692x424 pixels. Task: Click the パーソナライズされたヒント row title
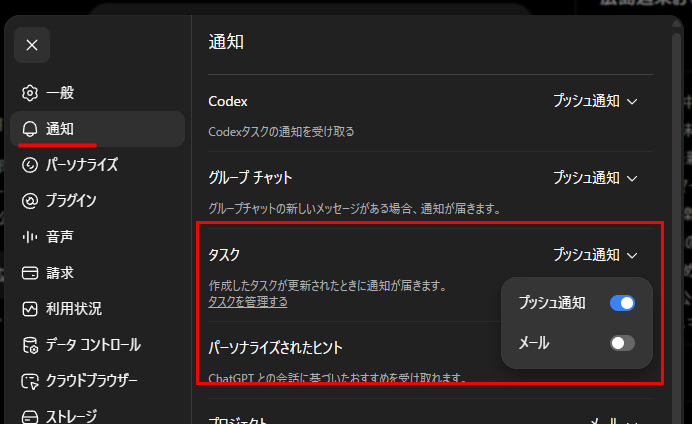point(275,348)
